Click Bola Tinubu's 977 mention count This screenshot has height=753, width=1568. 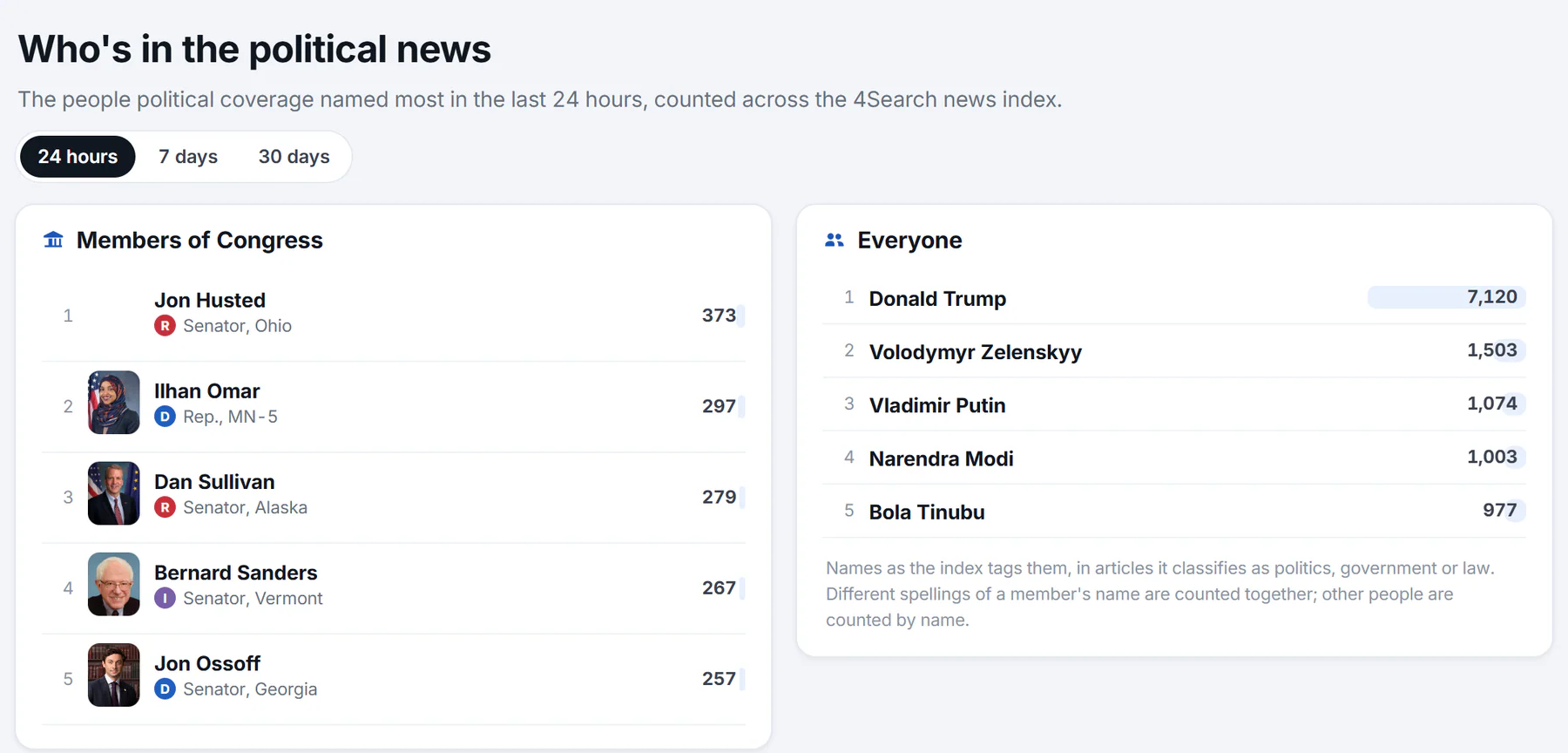click(x=1500, y=510)
